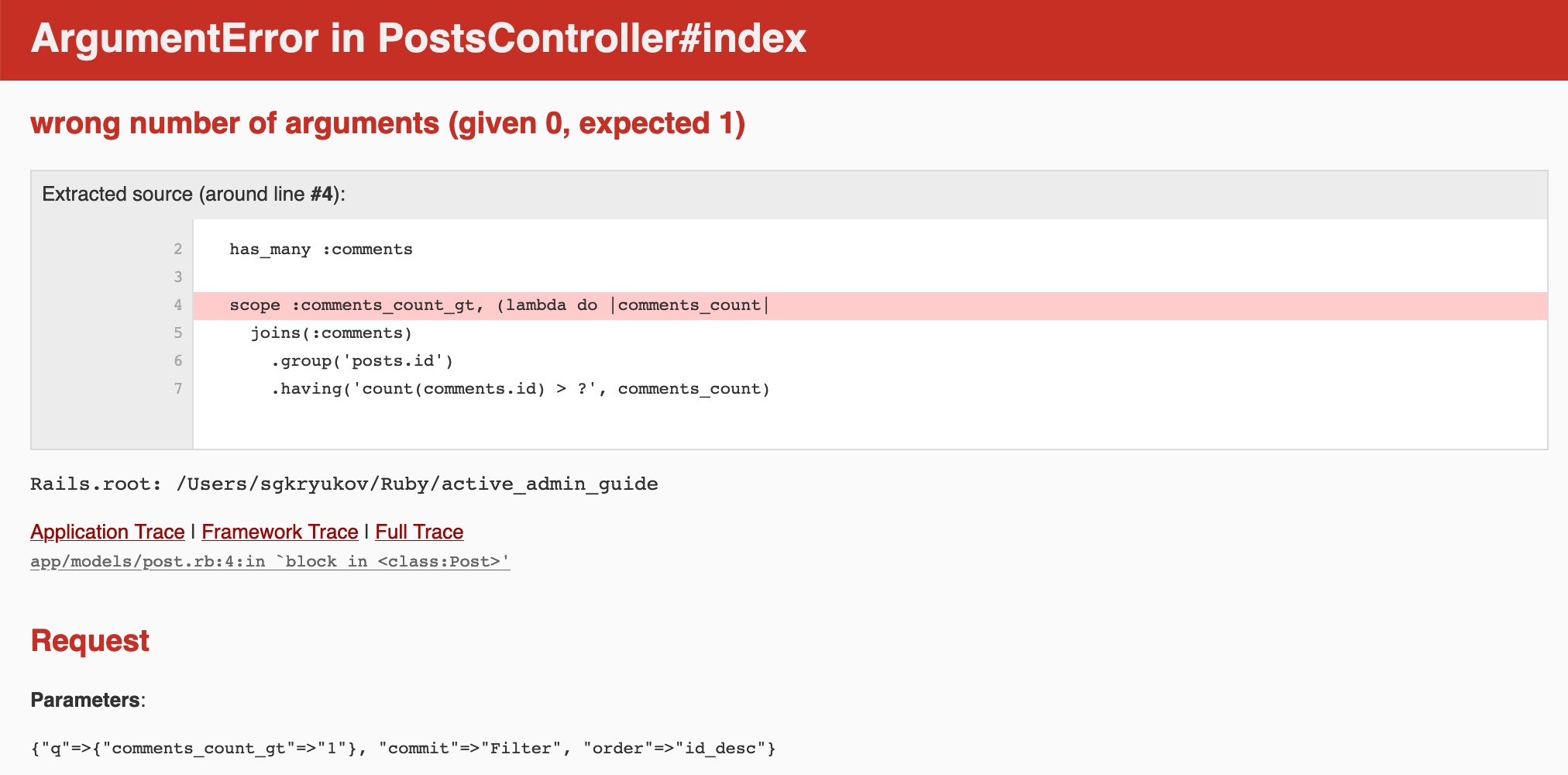The image size is (1568, 775).
Task: Click the Extracted source header bar
Action: 789,195
